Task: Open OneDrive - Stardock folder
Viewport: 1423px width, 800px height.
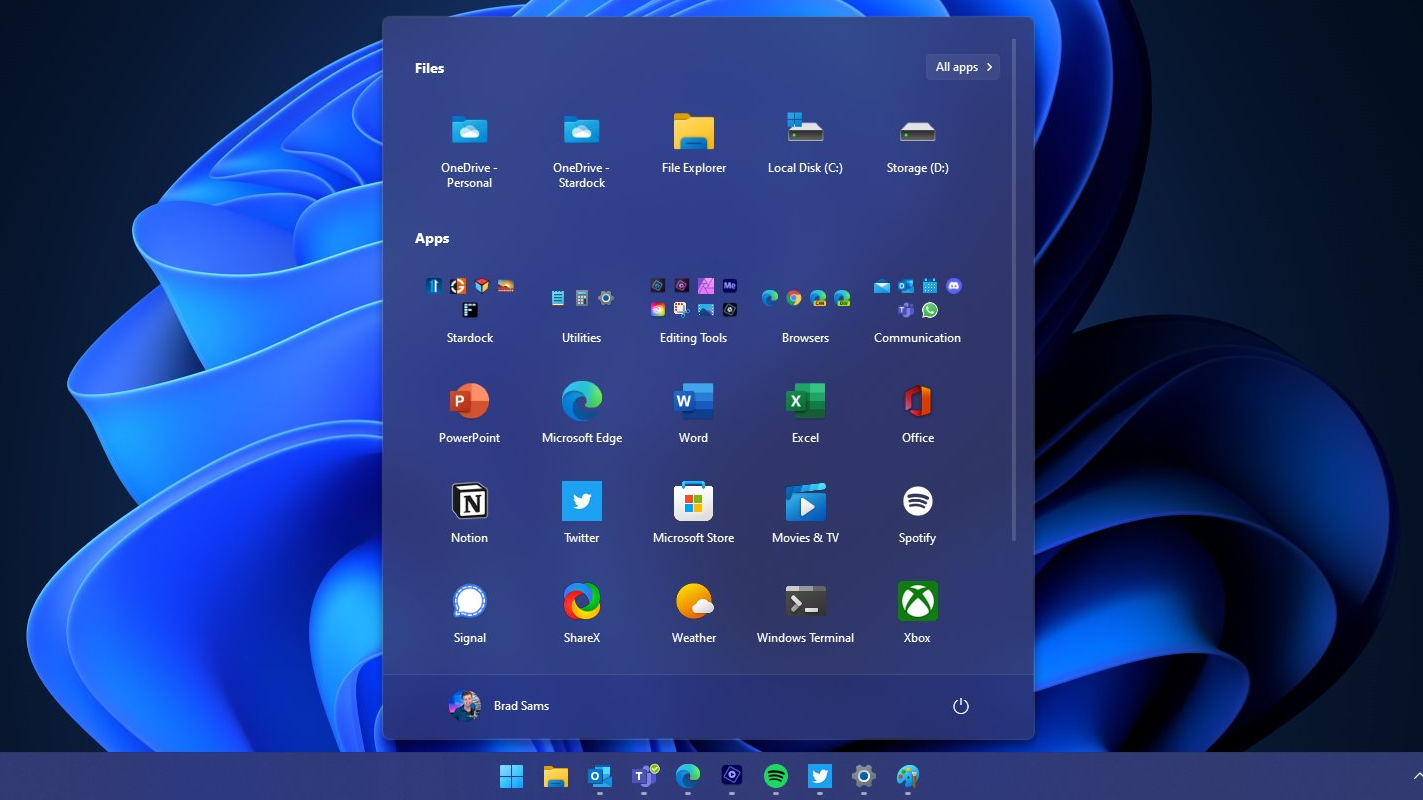Action: tap(581, 149)
